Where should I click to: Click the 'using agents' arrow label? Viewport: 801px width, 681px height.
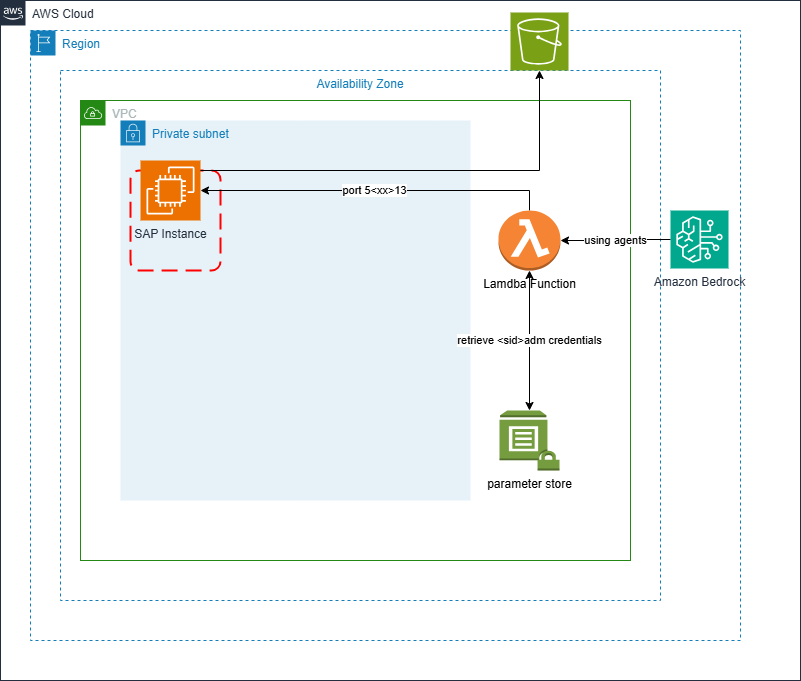pyautogui.click(x=614, y=240)
